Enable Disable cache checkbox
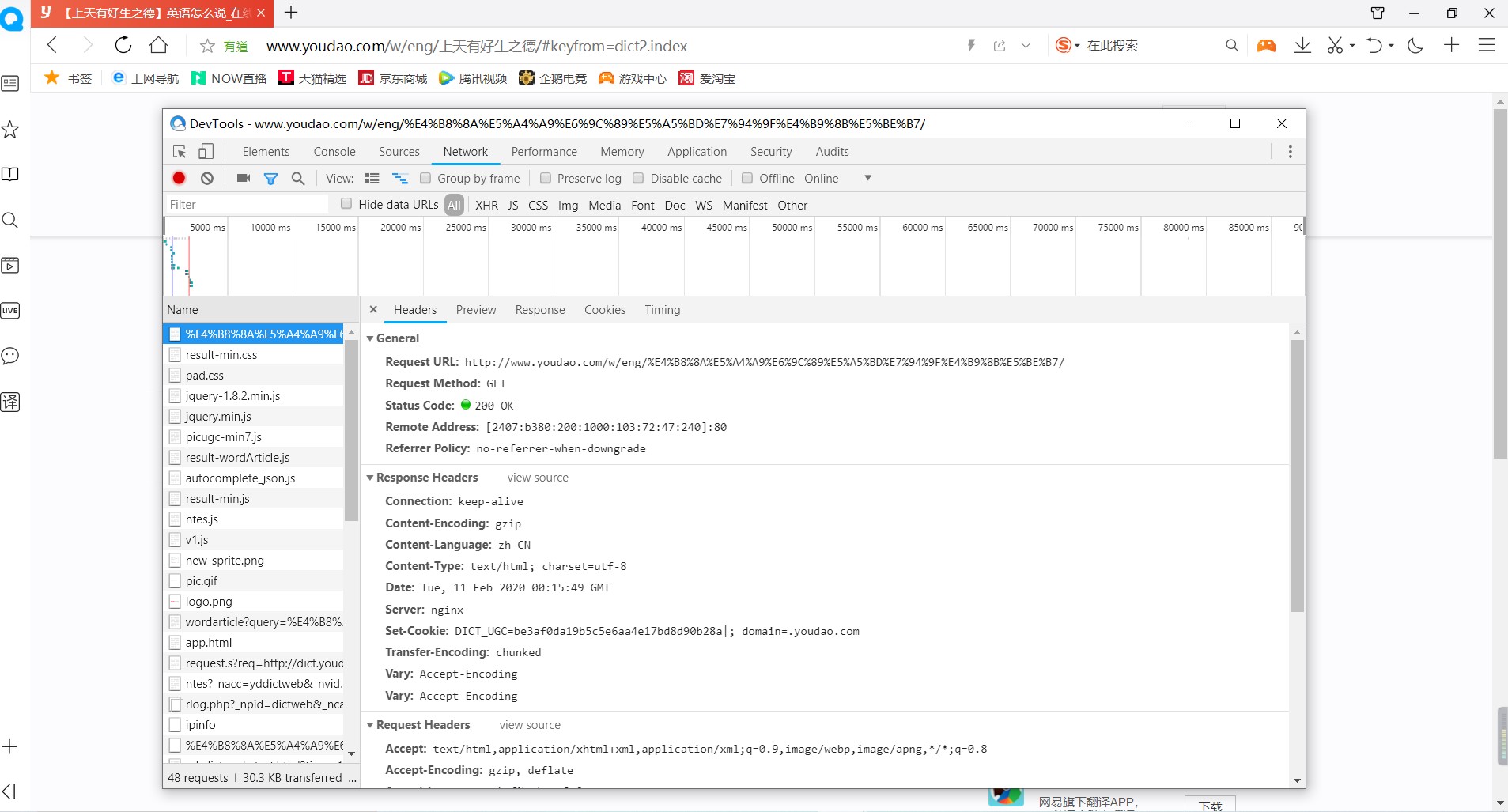This screenshot has width=1508, height=812. pyautogui.click(x=638, y=178)
